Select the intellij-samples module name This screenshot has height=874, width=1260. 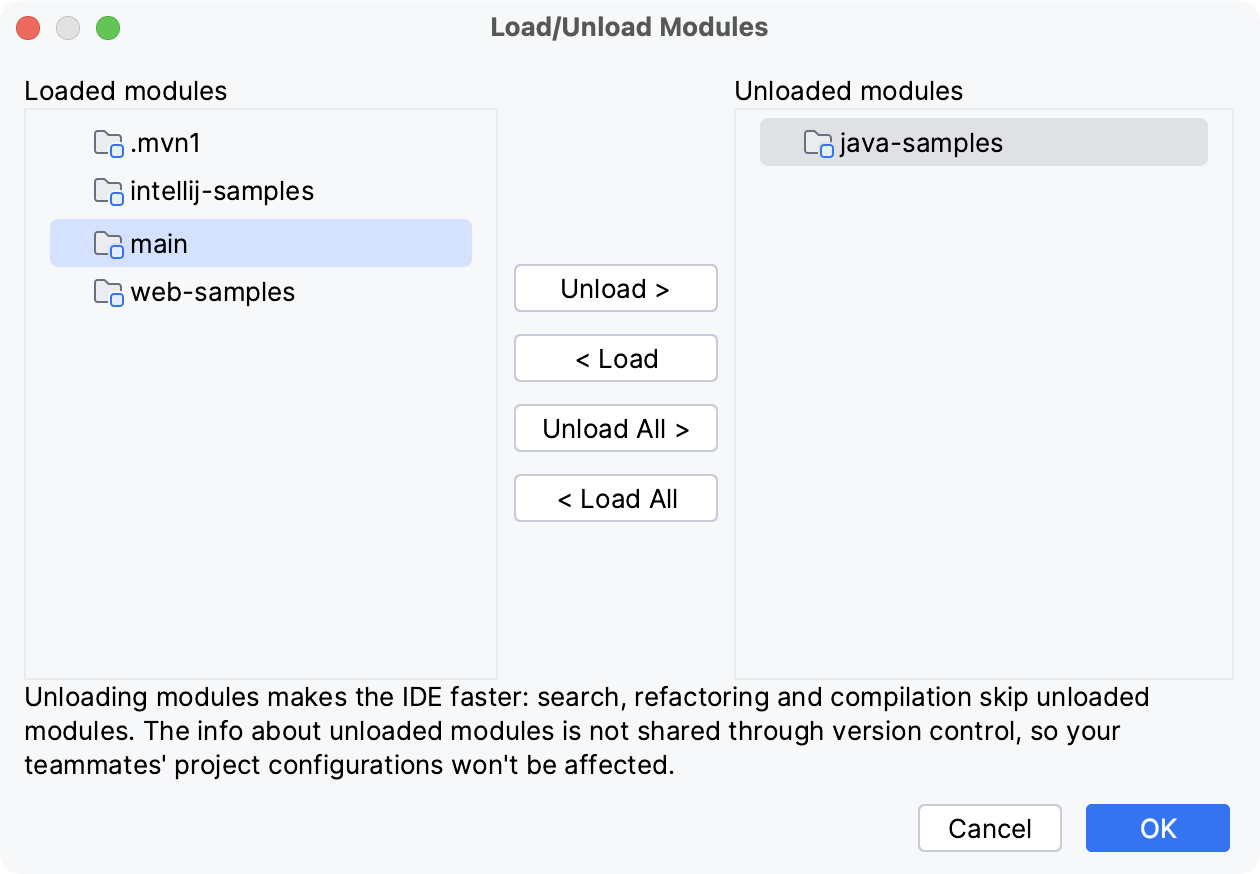point(222,191)
